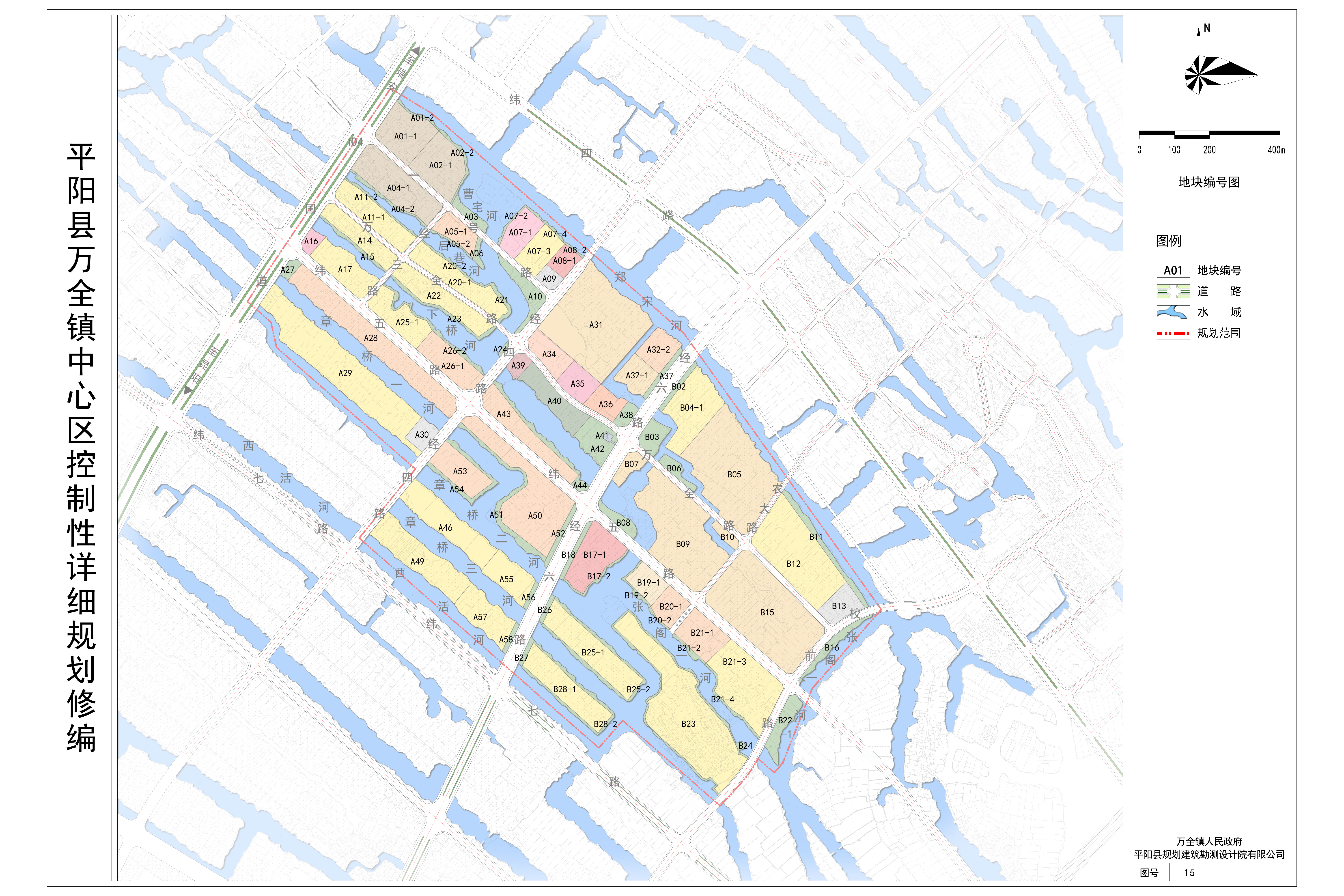Select plot label B25-1
The image size is (1344, 896).
(593, 653)
